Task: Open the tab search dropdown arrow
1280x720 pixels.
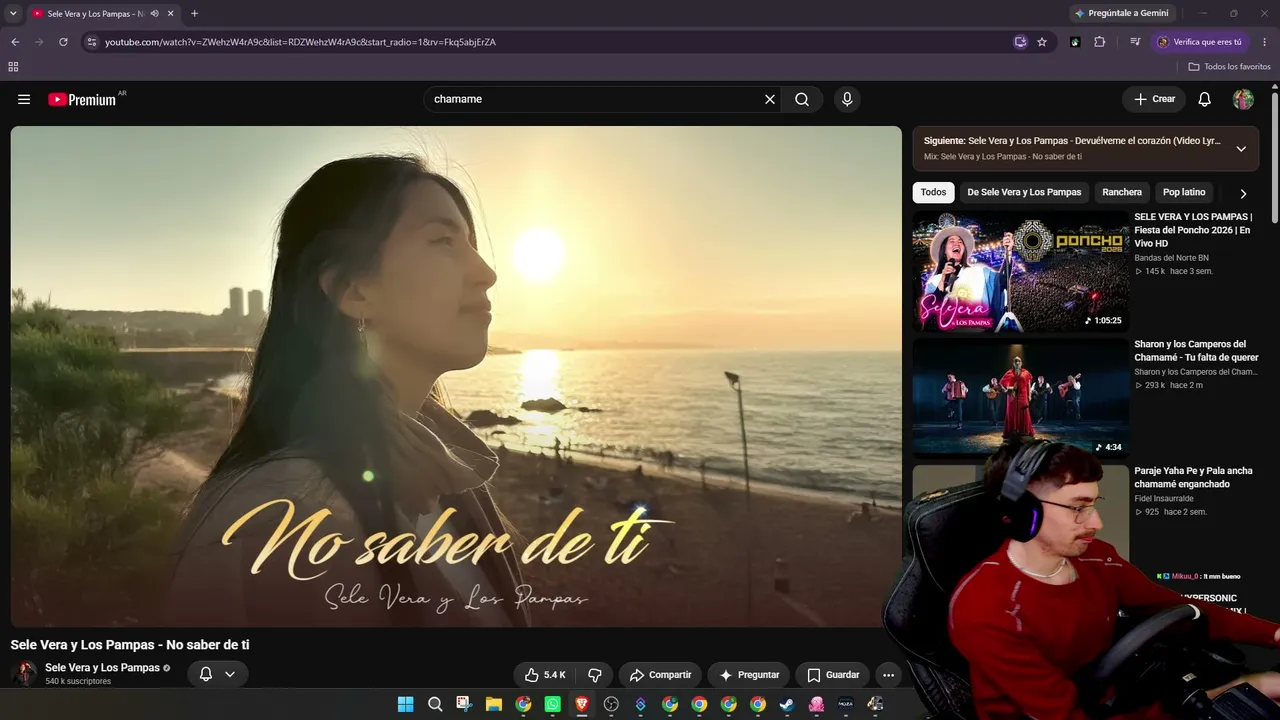Action: pos(13,14)
